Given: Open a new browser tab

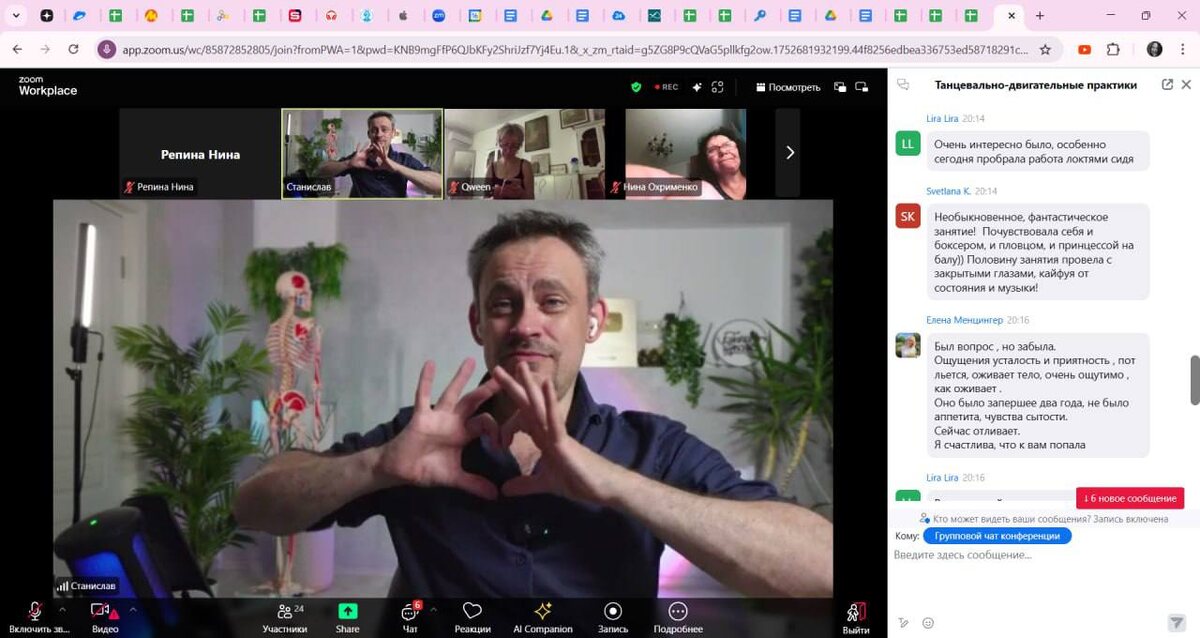Looking at the screenshot, I should pos(1040,16).
